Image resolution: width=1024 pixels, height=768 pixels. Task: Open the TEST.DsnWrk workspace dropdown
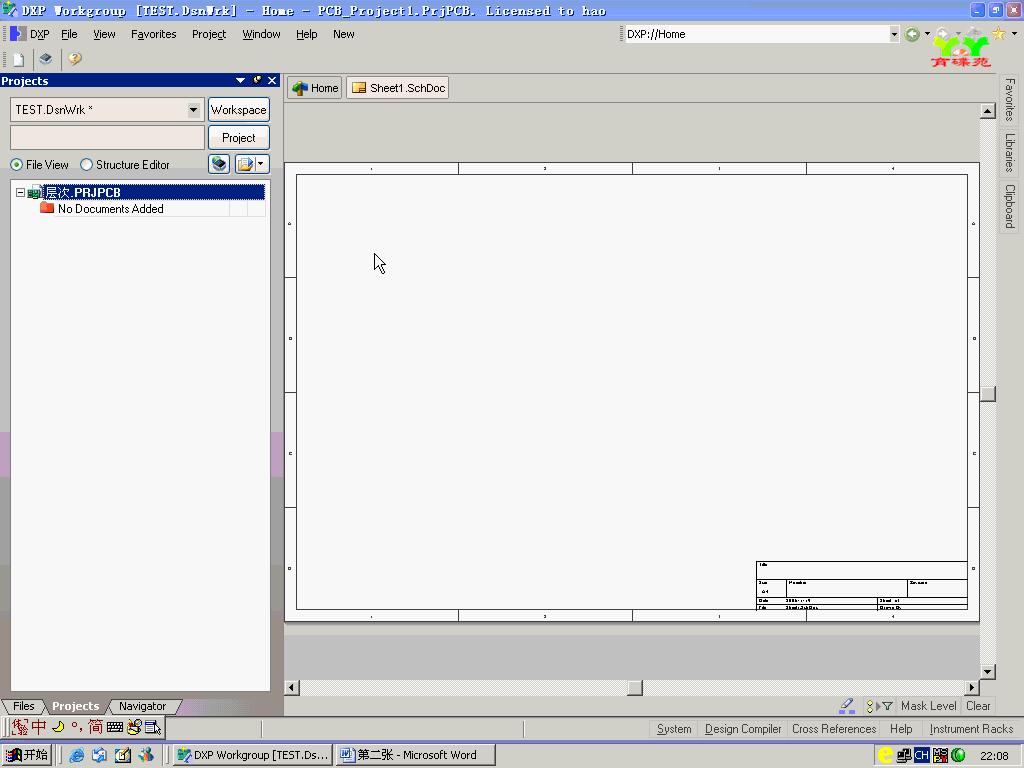click(193, 110)
